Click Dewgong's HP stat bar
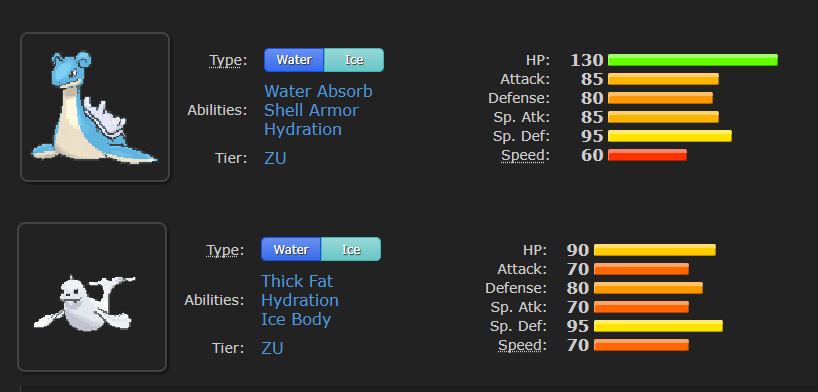The image size is (818, 392). click(x=655, y=250)
